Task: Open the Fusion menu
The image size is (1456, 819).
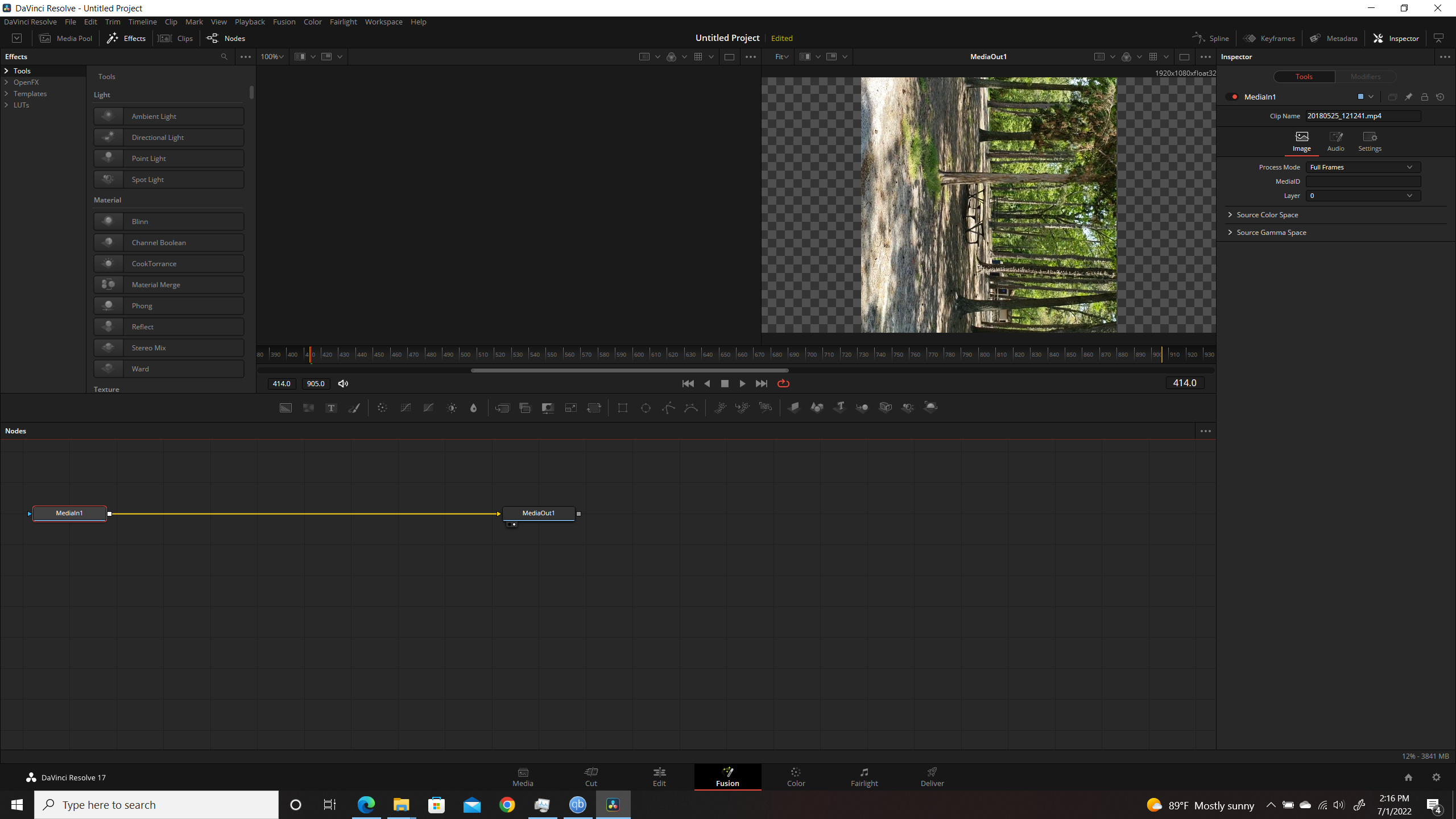Action: (x=284, y=22)
